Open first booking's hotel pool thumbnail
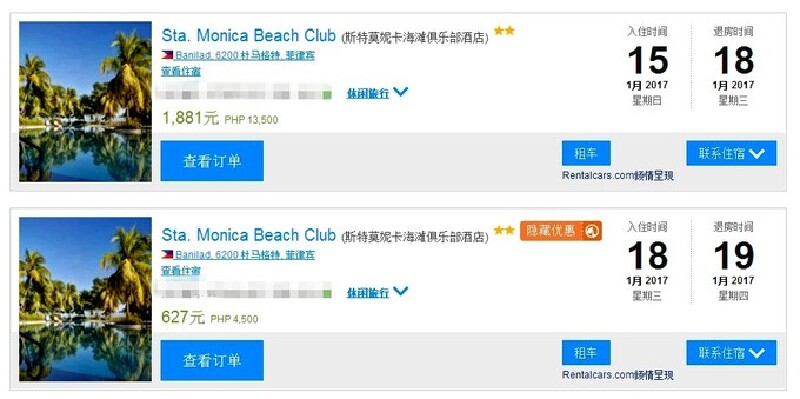 coord(86,101)
